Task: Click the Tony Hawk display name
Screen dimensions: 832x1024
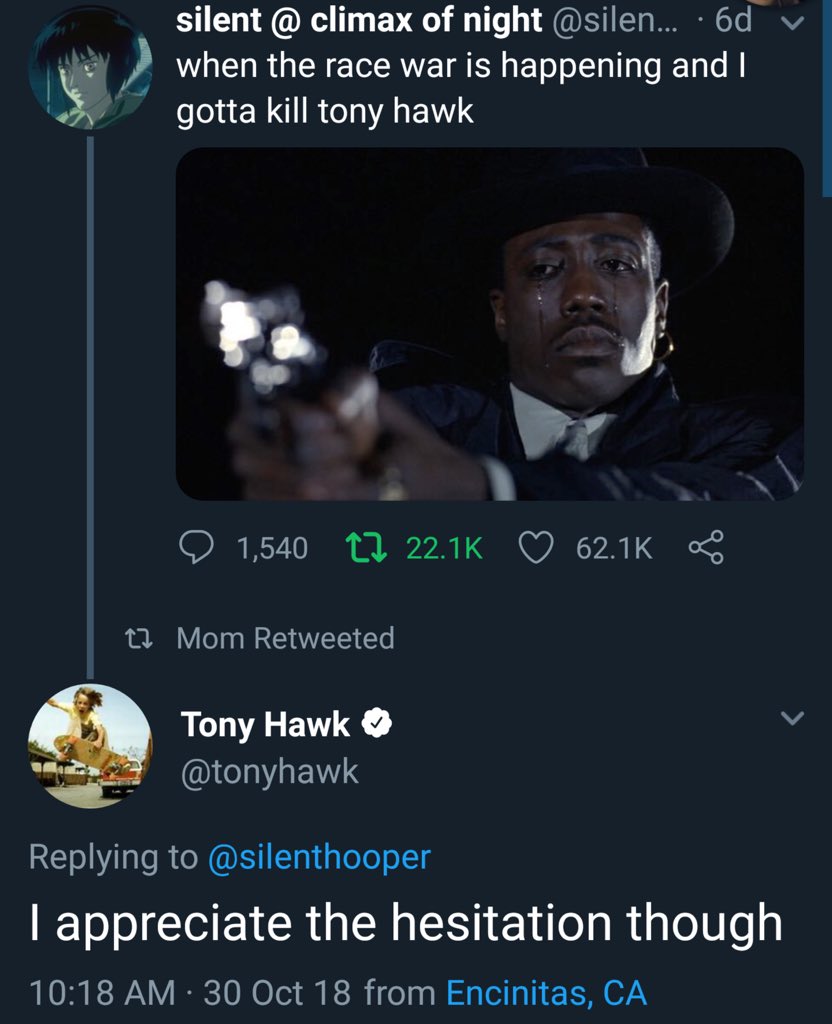Action: point(265,725)
